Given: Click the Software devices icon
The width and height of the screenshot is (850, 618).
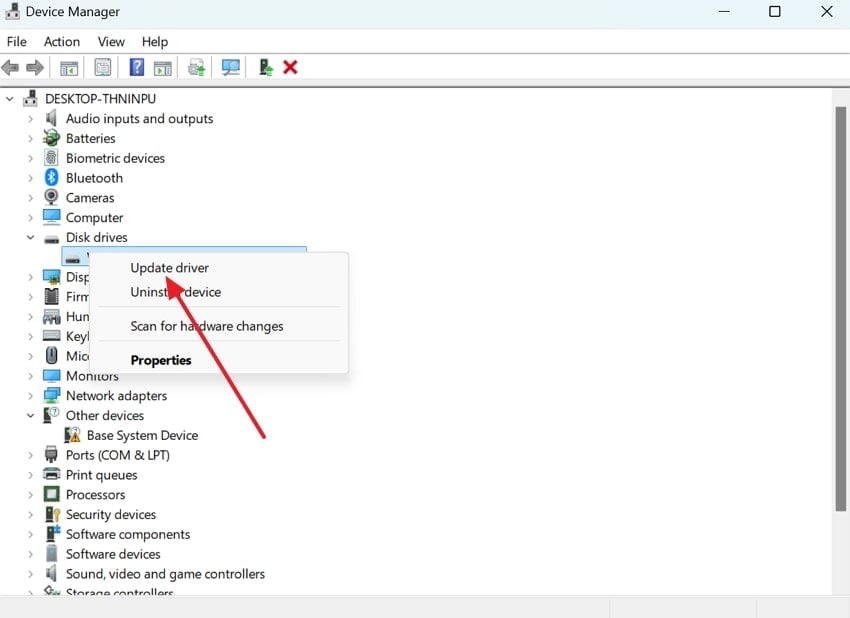Looking at the screenshot, I should click(x=51, y=553).
